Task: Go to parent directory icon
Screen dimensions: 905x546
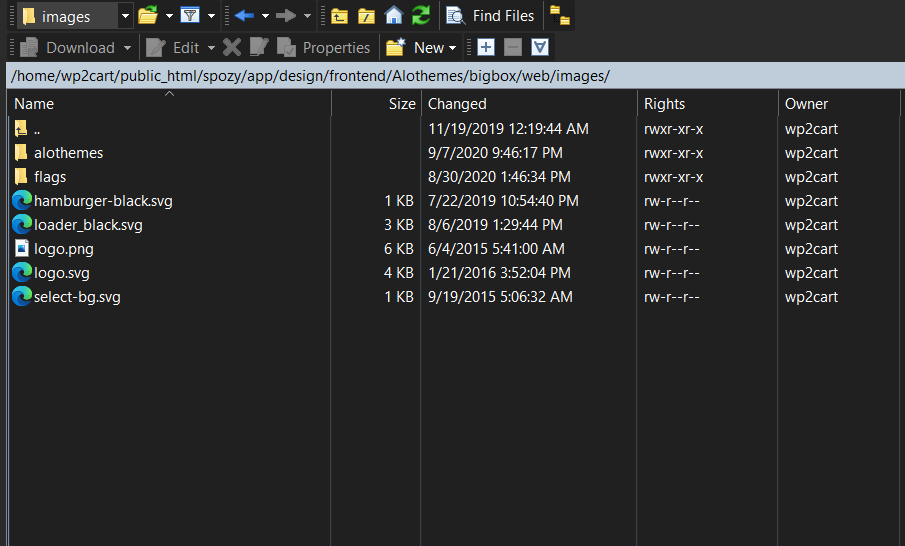Action: (341, 16)
